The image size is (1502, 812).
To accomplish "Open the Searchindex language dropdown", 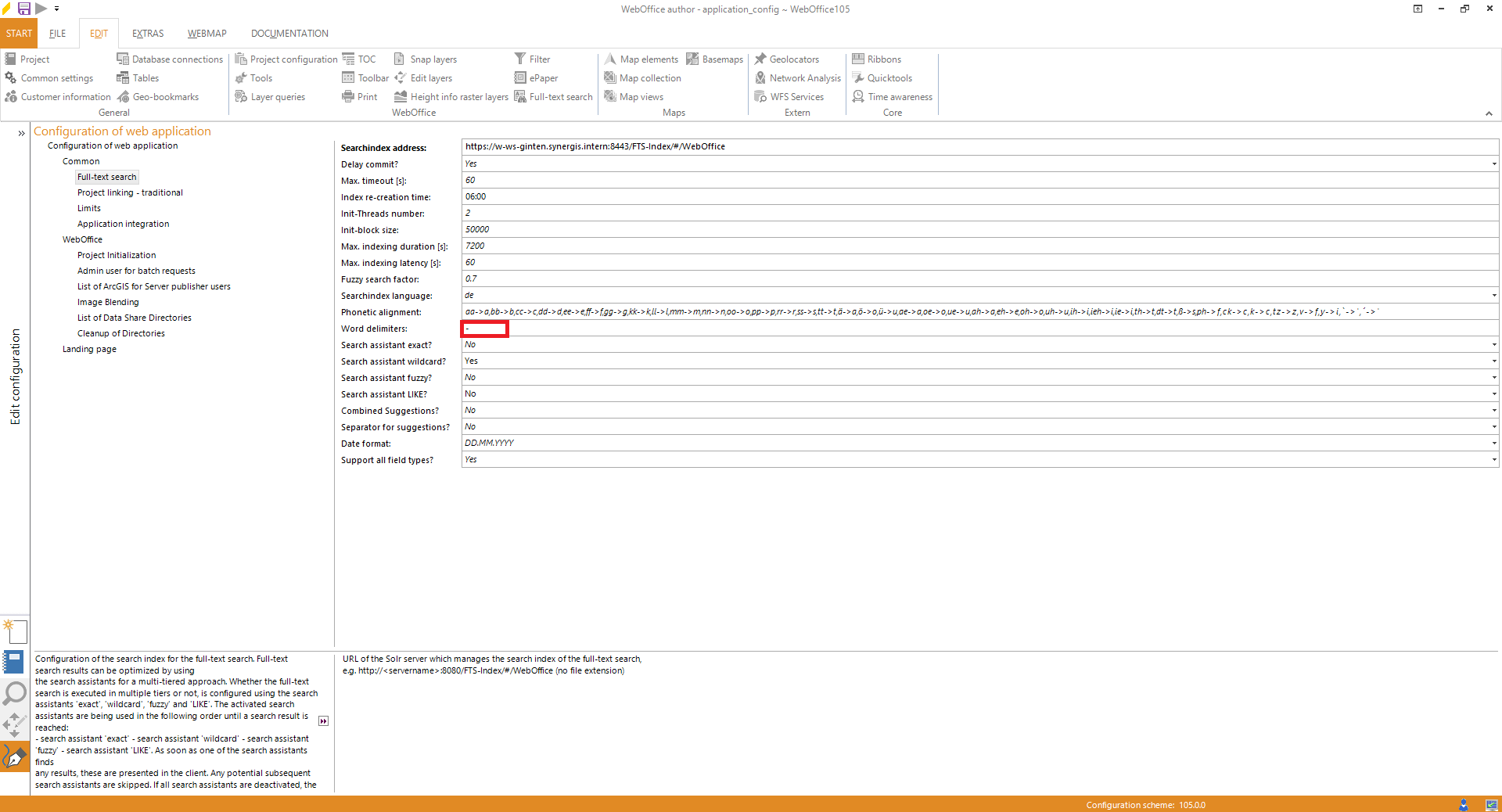I will point(1493,295).
